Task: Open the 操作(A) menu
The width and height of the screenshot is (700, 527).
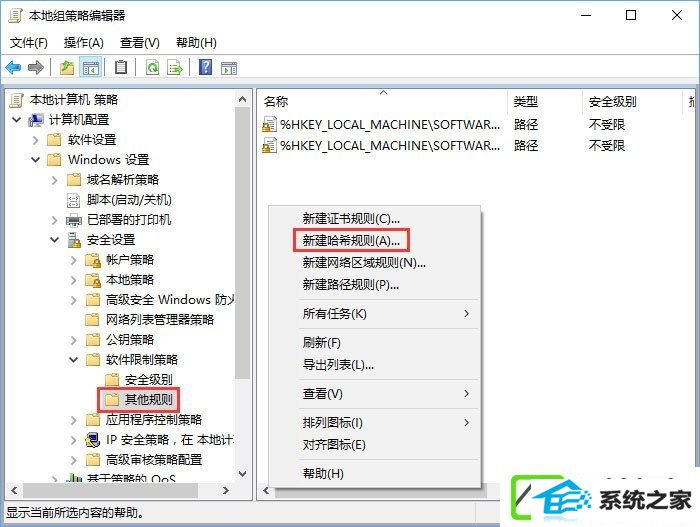Action: (x=83, y=43)
